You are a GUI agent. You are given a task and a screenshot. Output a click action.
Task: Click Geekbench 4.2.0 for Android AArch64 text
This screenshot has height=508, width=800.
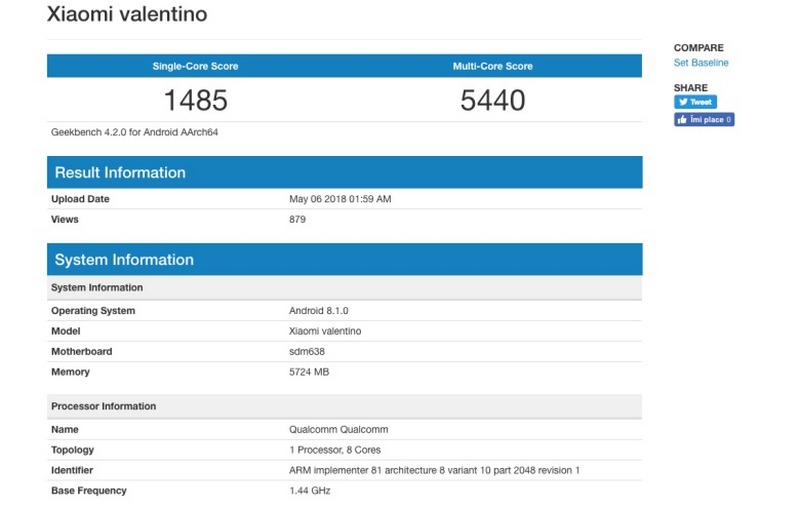[134, 132]
